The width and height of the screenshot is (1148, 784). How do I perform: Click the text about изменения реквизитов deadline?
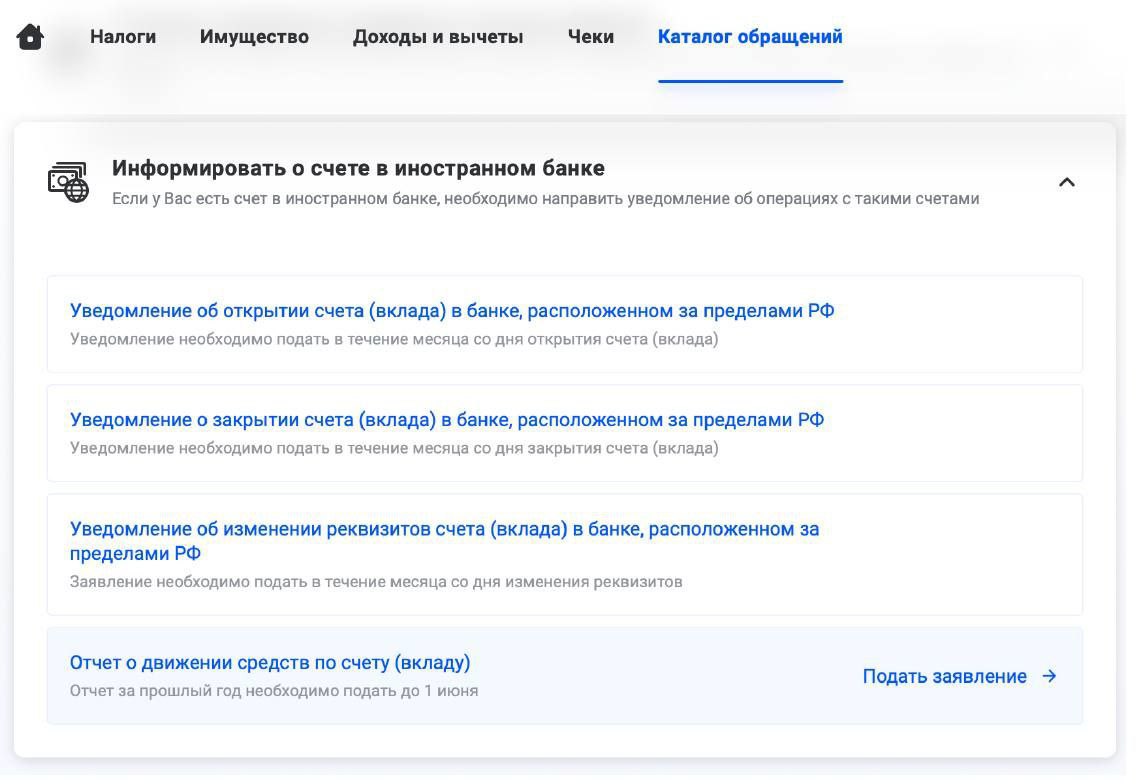tap(376, 582)
